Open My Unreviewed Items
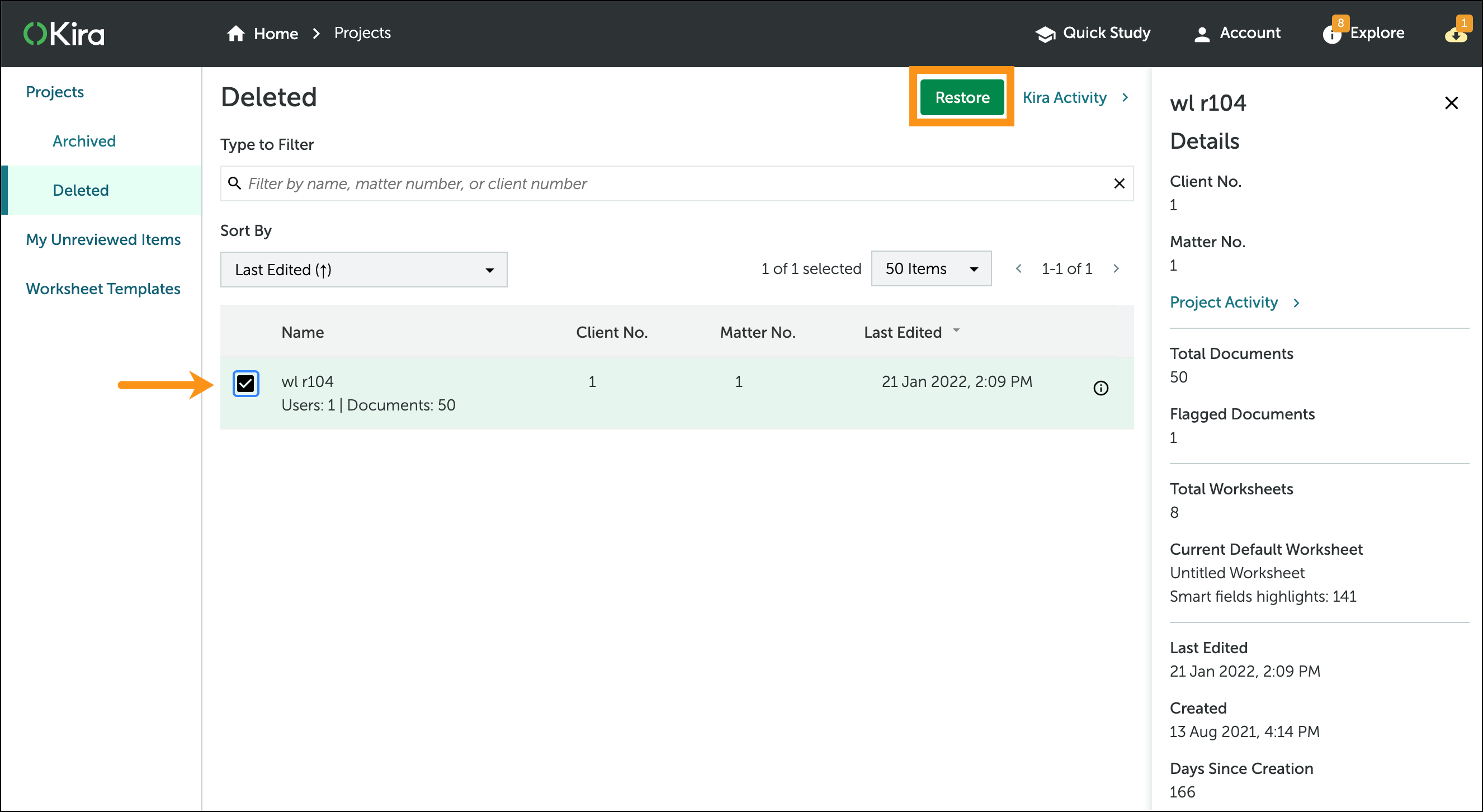1483x812 pixels. pyautogui.click(x=103, y=239)
